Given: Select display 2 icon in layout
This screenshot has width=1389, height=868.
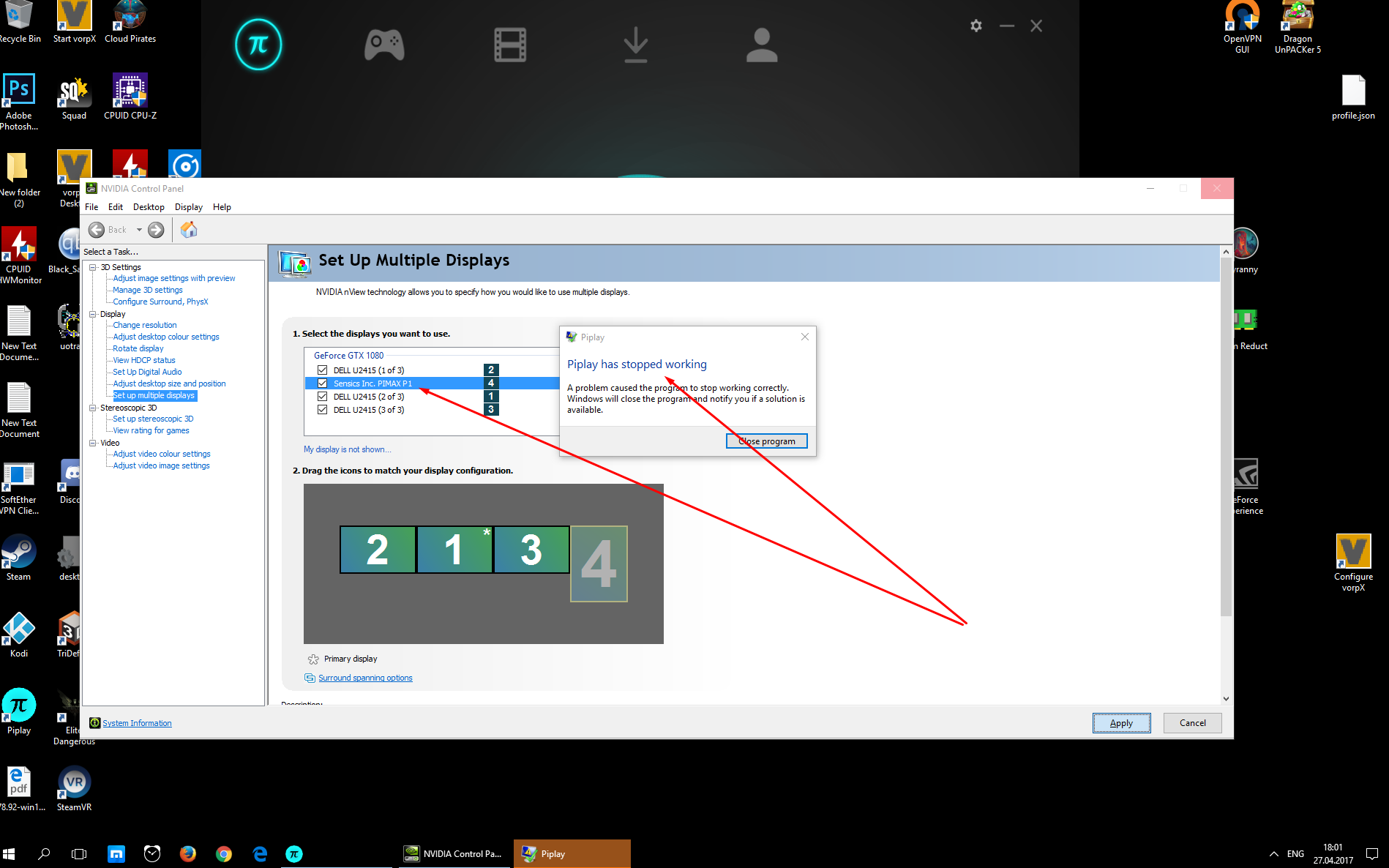Looking at the screenshot, I should point(378,550).
